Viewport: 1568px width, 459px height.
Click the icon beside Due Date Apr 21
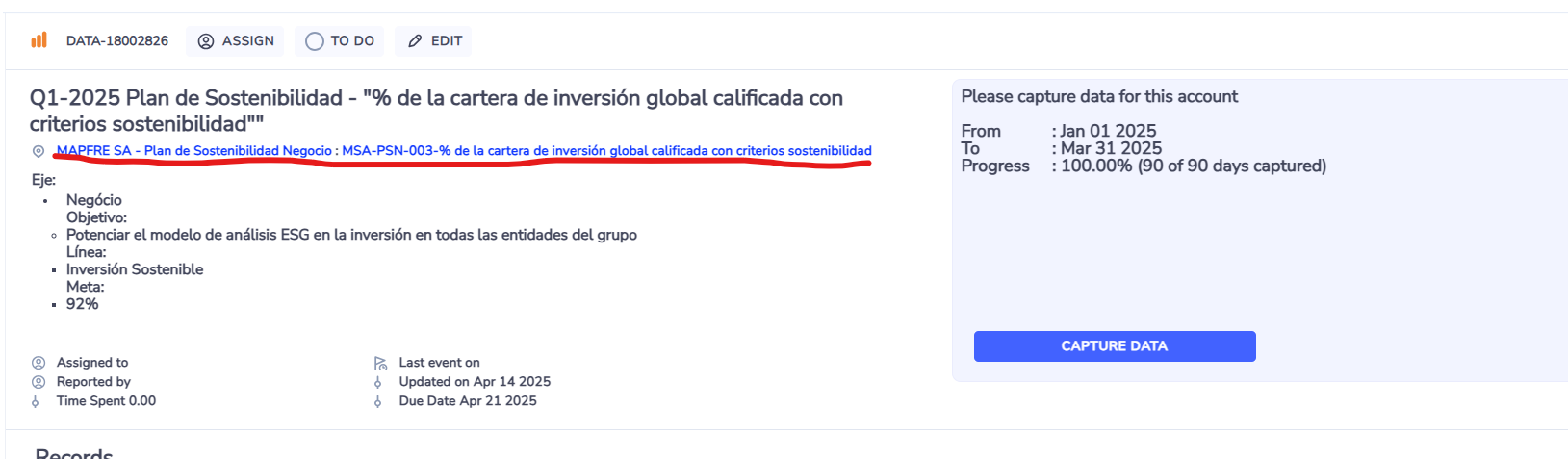(378, 401)
